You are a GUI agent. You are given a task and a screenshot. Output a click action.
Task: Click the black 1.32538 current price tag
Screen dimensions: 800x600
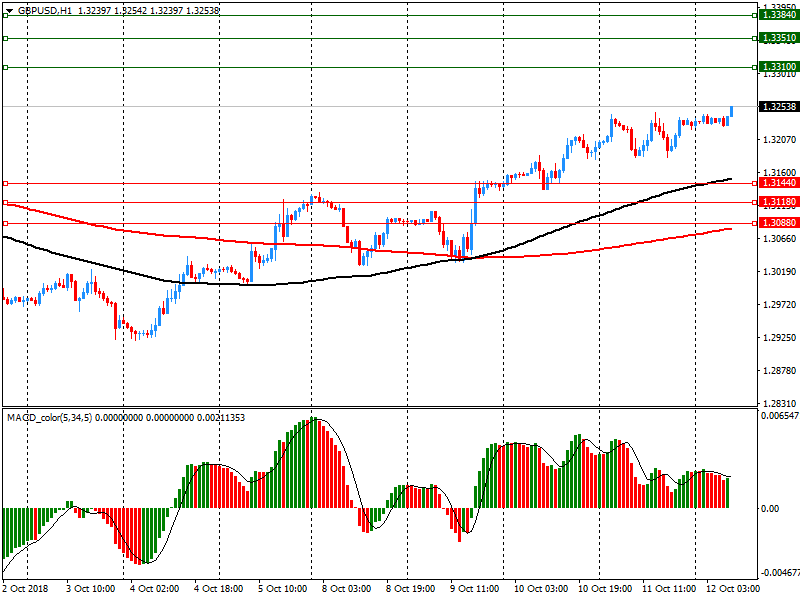tap(778, 106)
